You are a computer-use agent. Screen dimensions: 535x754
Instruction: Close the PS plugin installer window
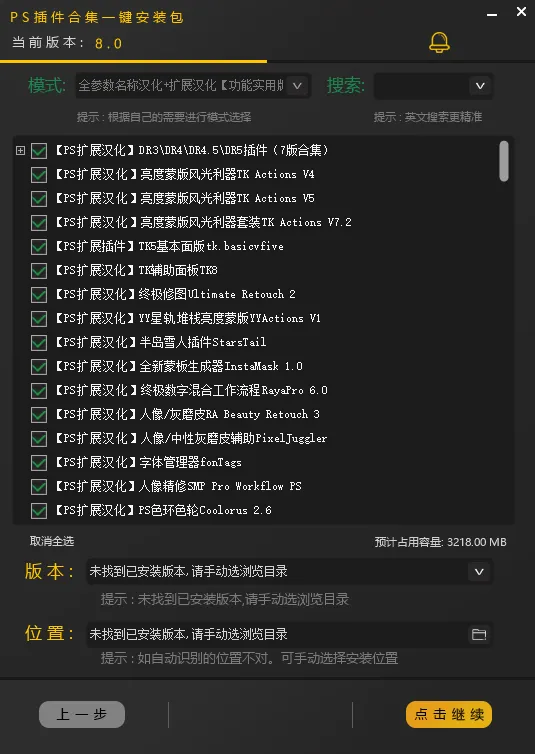click(x=521, y=12)
